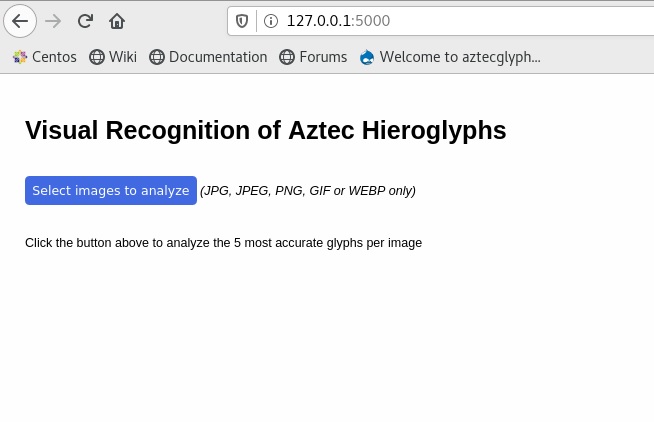Open the Centos bookmark
The image size is (654, 443).
click(x=45, y=57)
